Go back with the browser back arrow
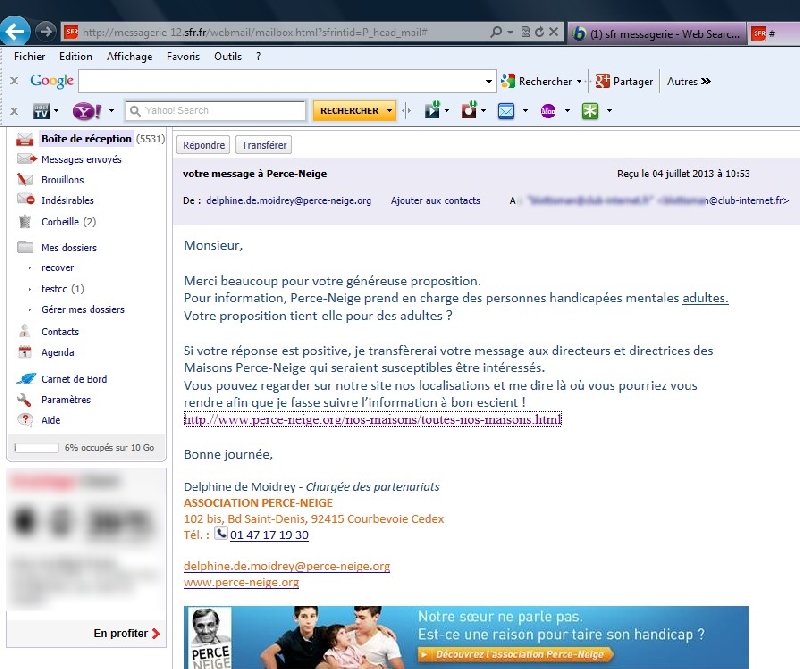The image size is (800, 669). point(15,32)
